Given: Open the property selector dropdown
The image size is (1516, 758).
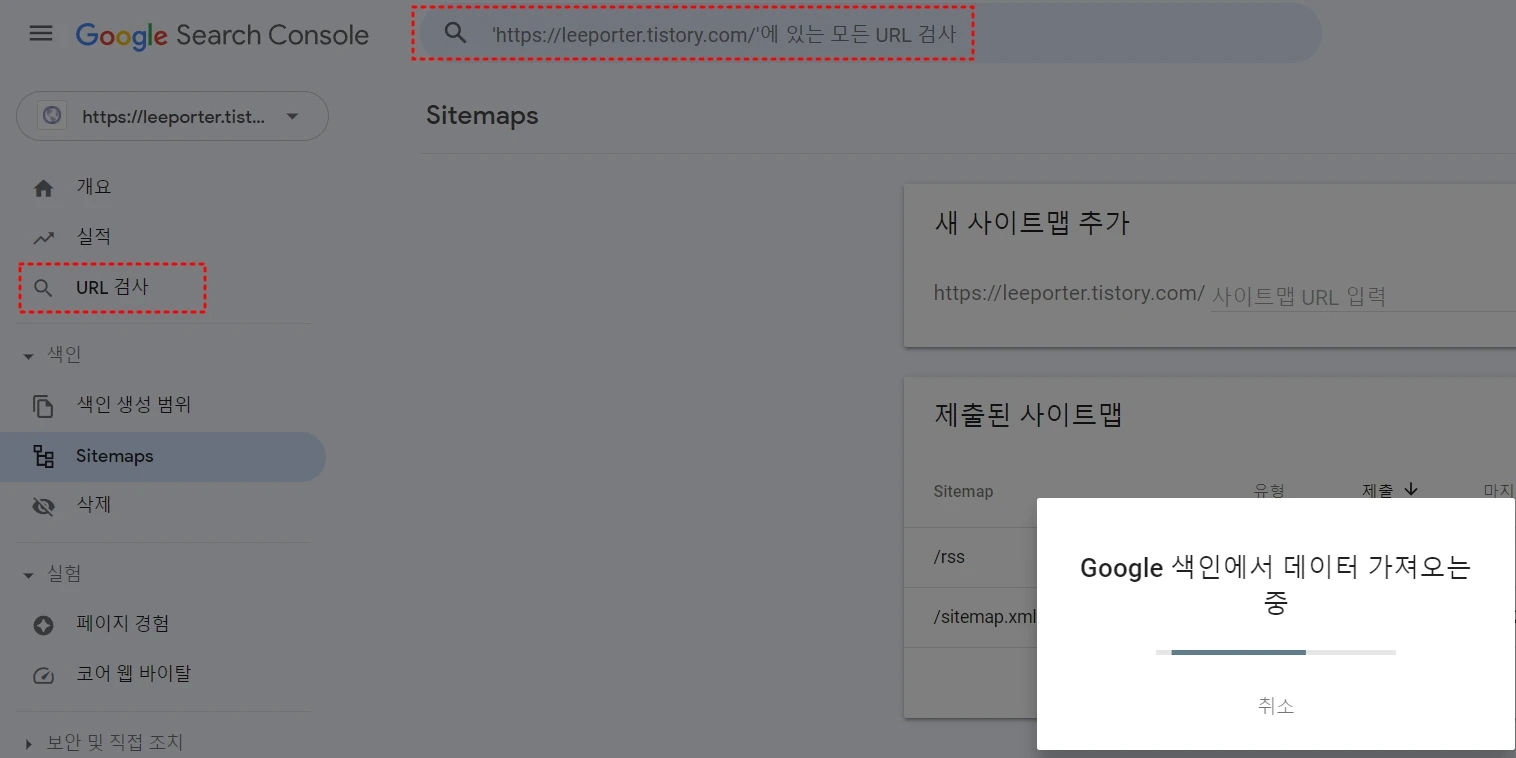Looking at the screenshot, I should pyautogui.click(x=172, y=116).
